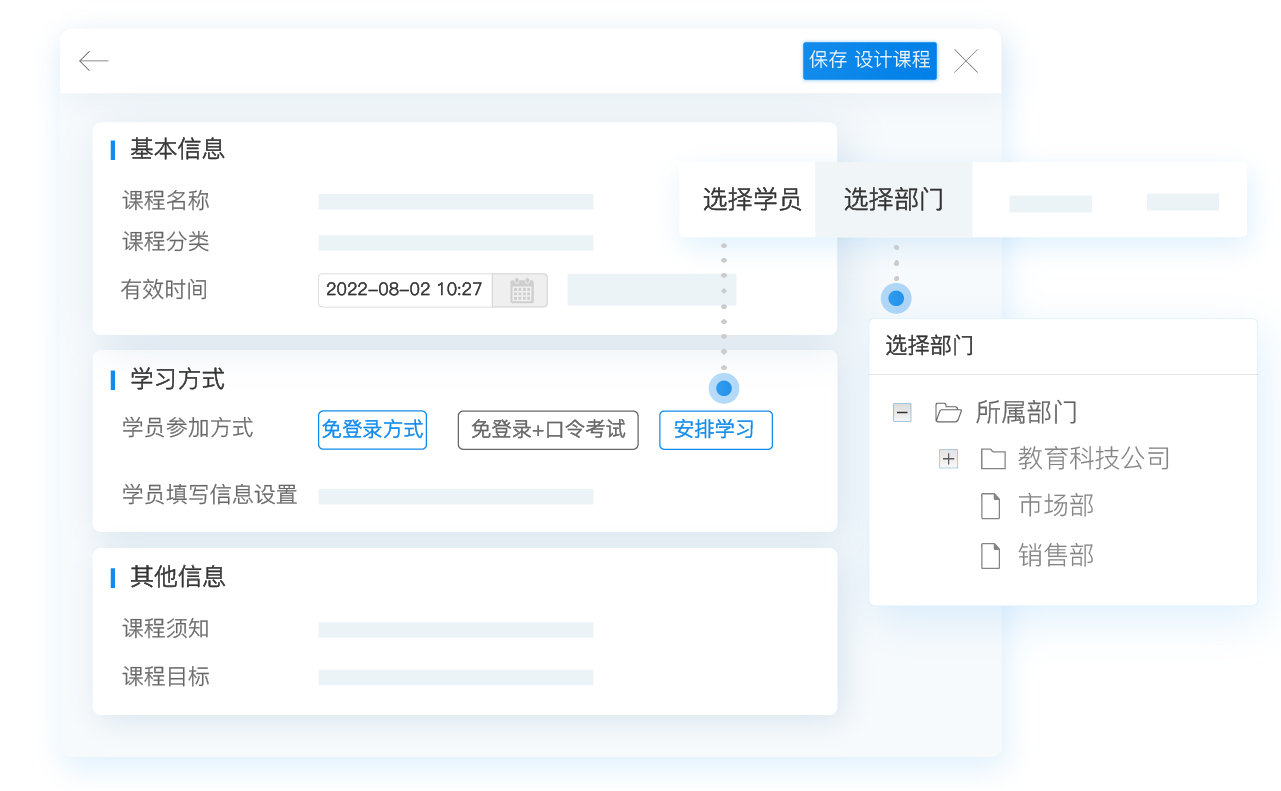Click the document icon beside 市场部

pyautogui.click(x=990, y=506)
